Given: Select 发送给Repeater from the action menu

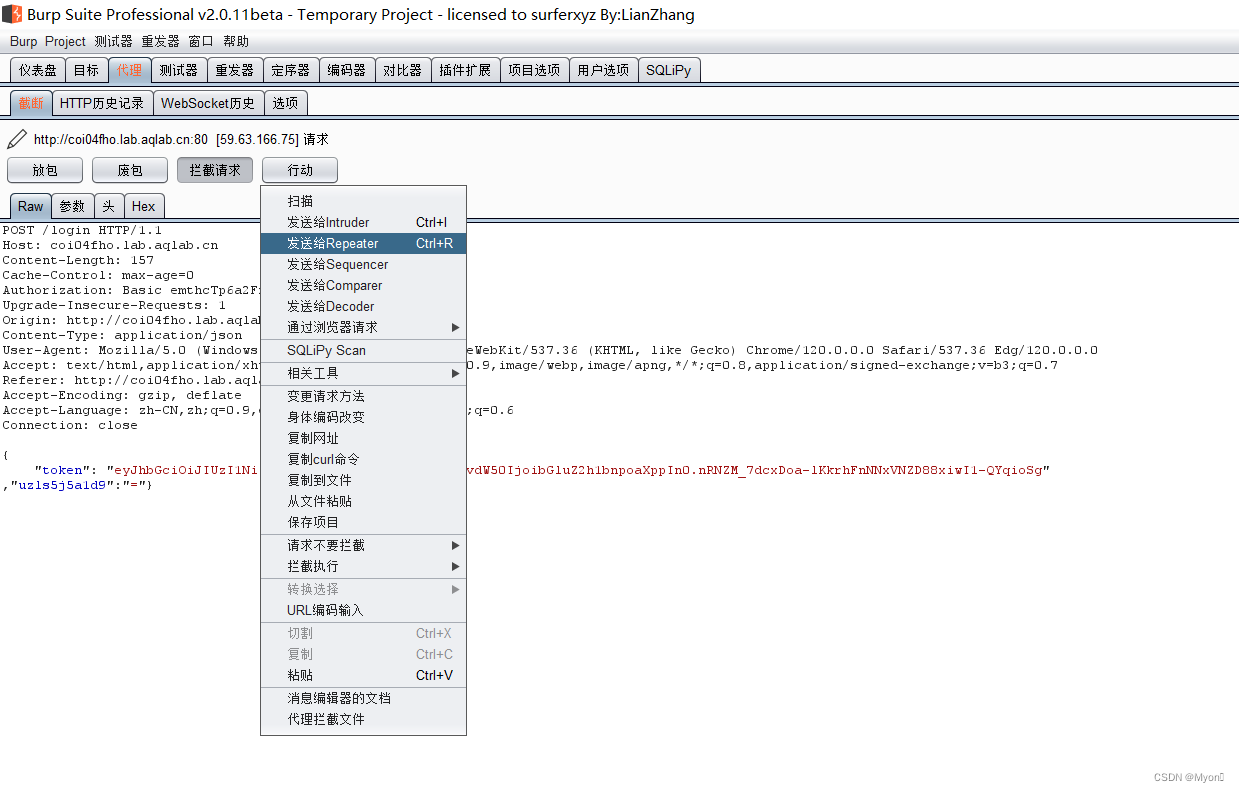Looking at the screenshot, I should (330, 243).
